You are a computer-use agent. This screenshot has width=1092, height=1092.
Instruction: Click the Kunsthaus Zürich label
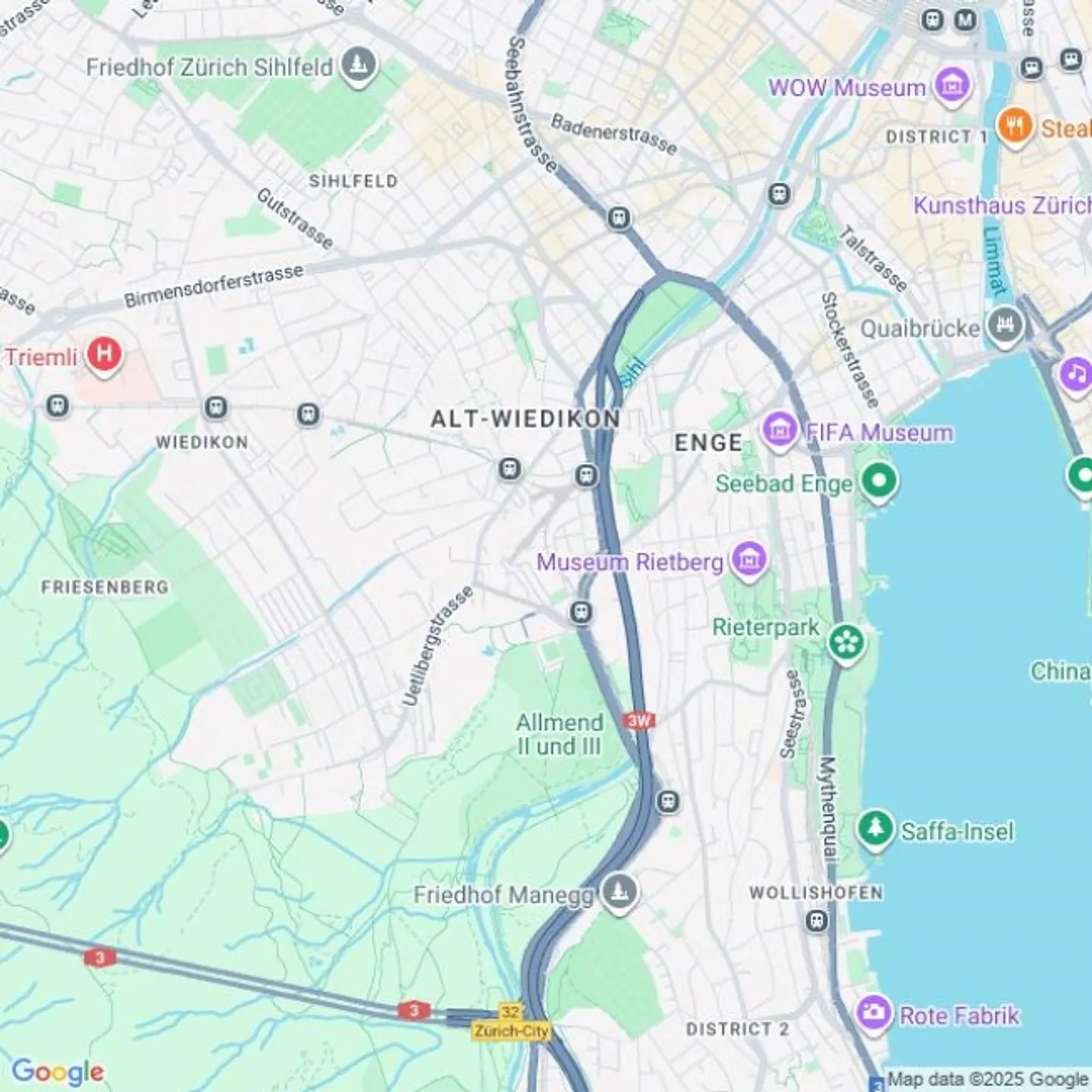(x=1002, y=205)
